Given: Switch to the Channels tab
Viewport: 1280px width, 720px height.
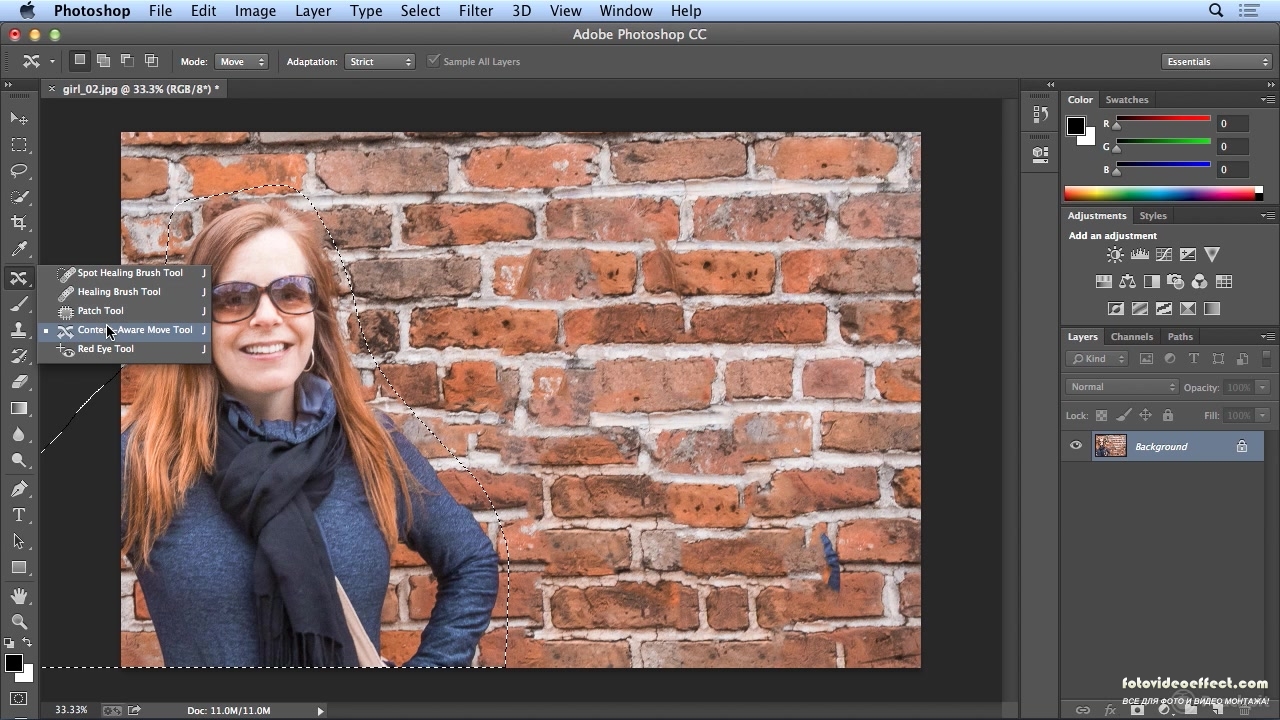Looking at the screenshot, I should tap(1132, 337).
